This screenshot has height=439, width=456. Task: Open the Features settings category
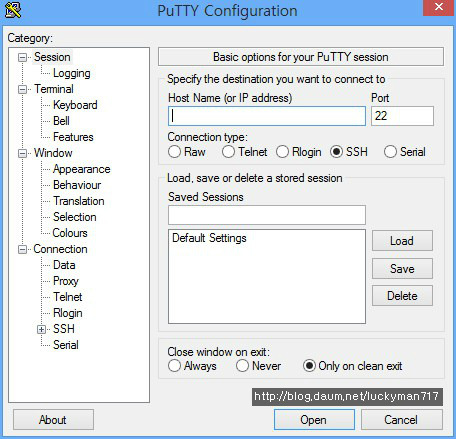coord(73,137)
